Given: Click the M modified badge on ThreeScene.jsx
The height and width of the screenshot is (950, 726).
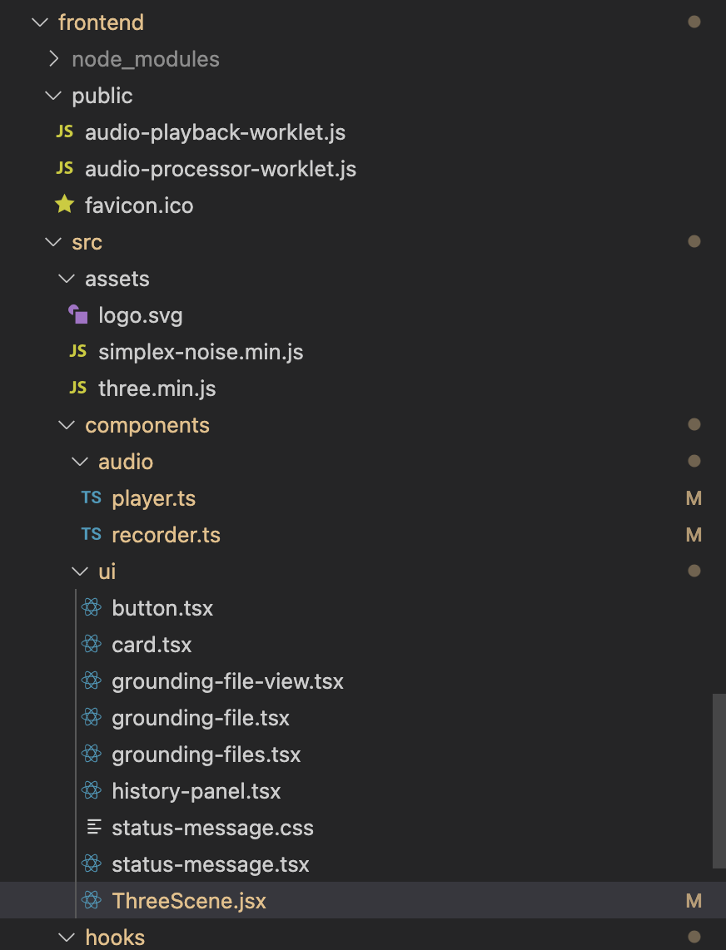Looking at the screenshot, I should 694,900.
